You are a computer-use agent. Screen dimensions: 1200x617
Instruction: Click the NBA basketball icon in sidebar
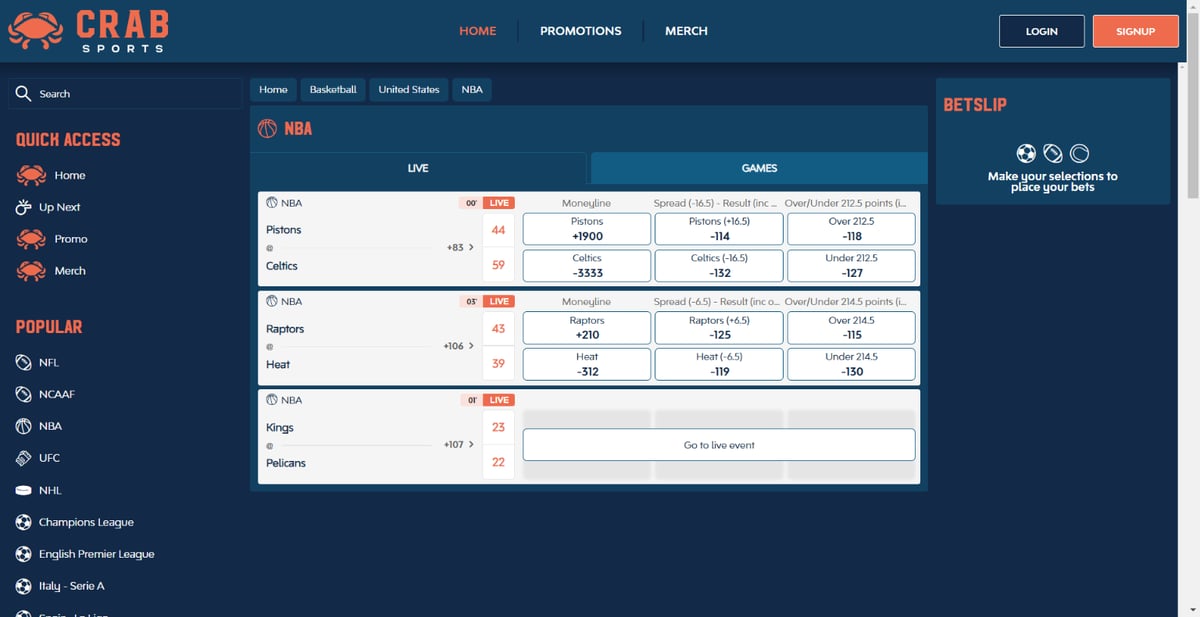(24, 426)
